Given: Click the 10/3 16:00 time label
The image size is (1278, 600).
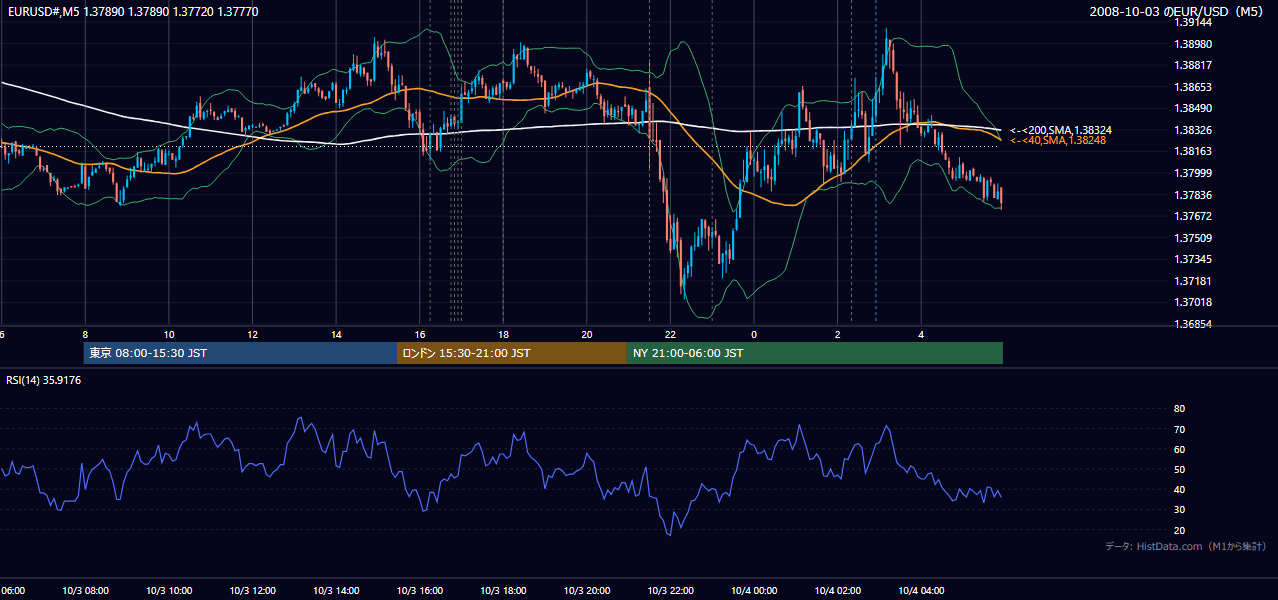Looking at the screenshot, I should 420,591.
